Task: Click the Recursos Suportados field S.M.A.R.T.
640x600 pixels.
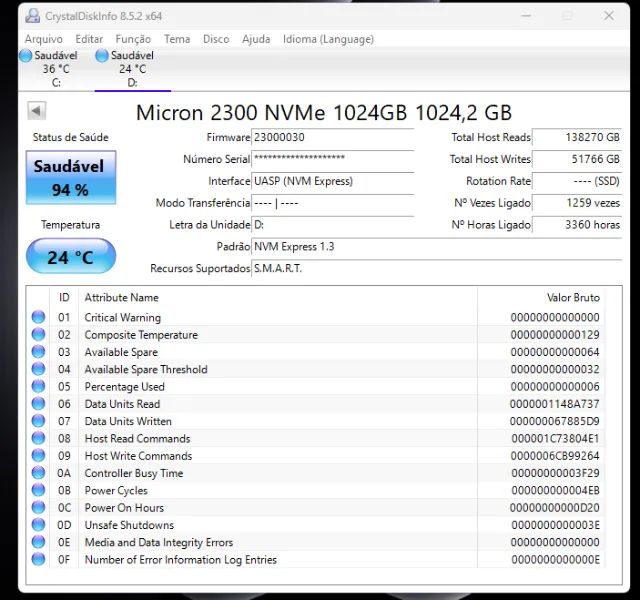Action: (x=436, y=269)
